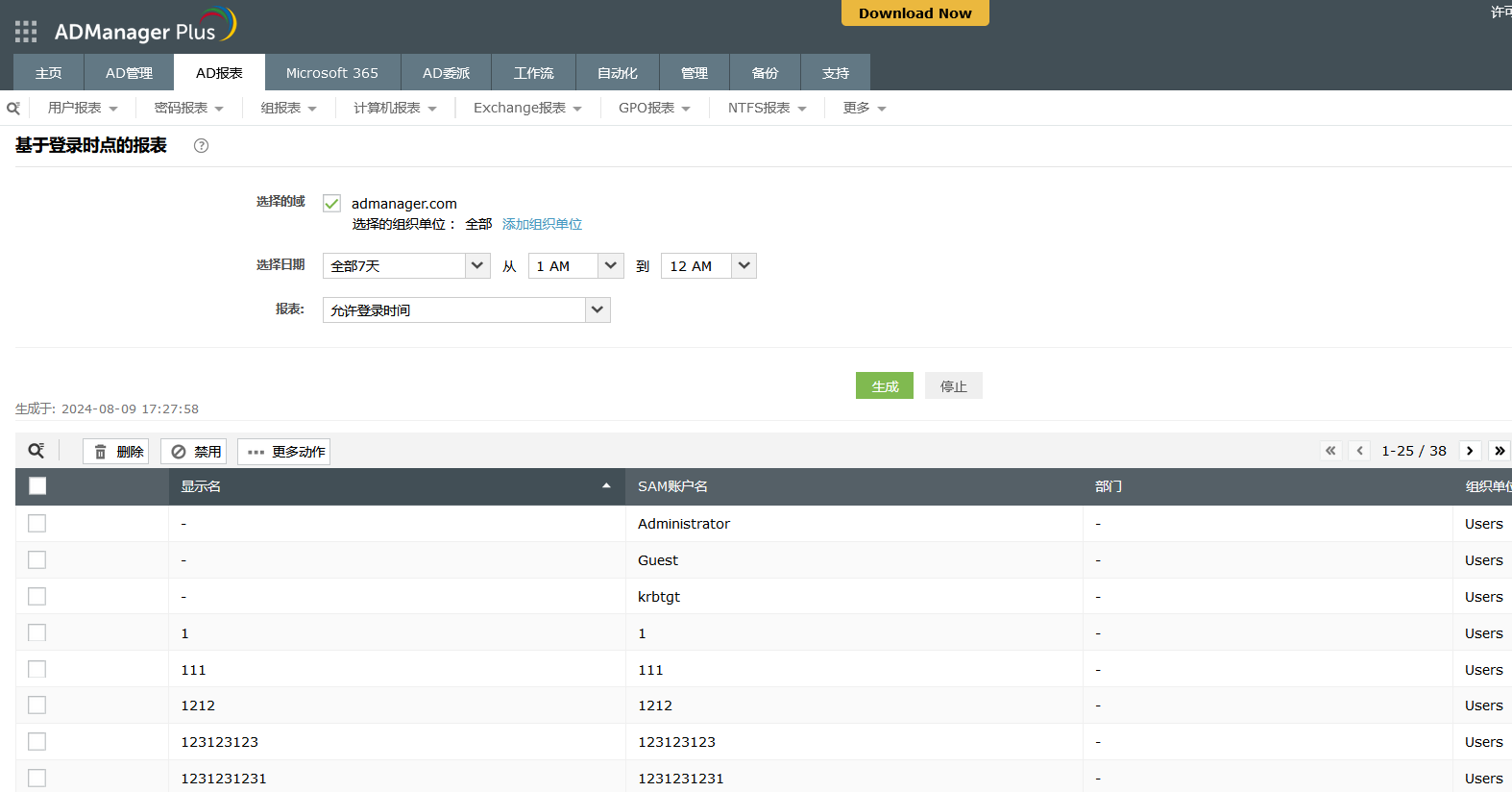Check the Administrator row checkbox
Image resolution: width=1512 pixels, height=792 pixels.
37,524
